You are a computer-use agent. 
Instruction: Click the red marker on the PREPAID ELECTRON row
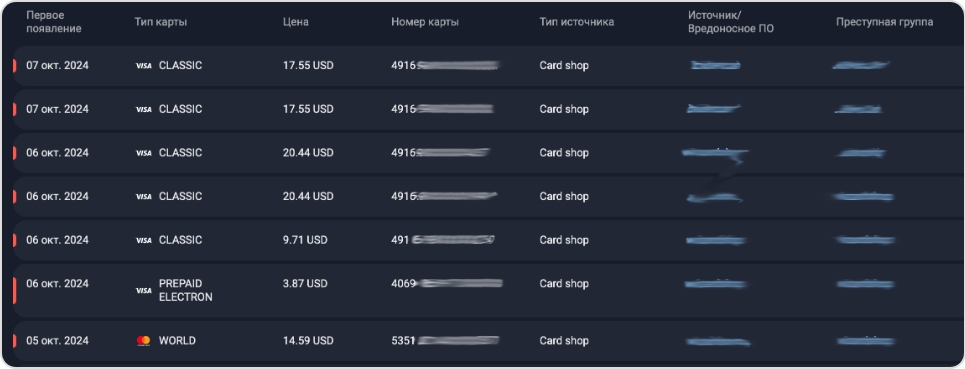pos(14,290)
